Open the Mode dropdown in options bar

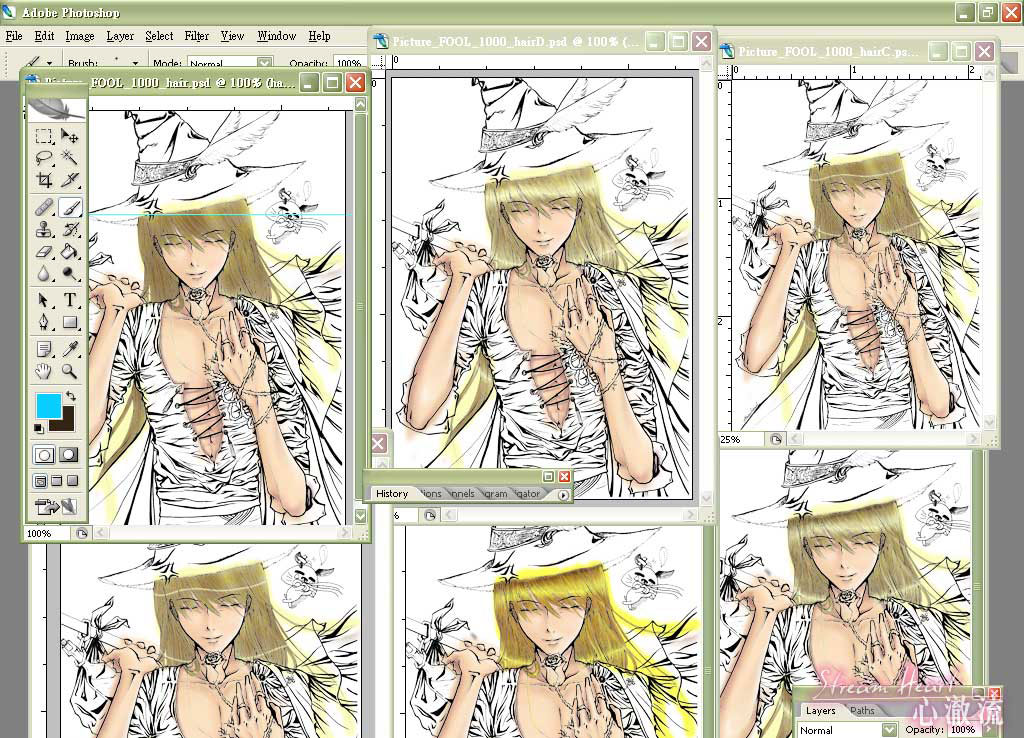coord(264,63)
